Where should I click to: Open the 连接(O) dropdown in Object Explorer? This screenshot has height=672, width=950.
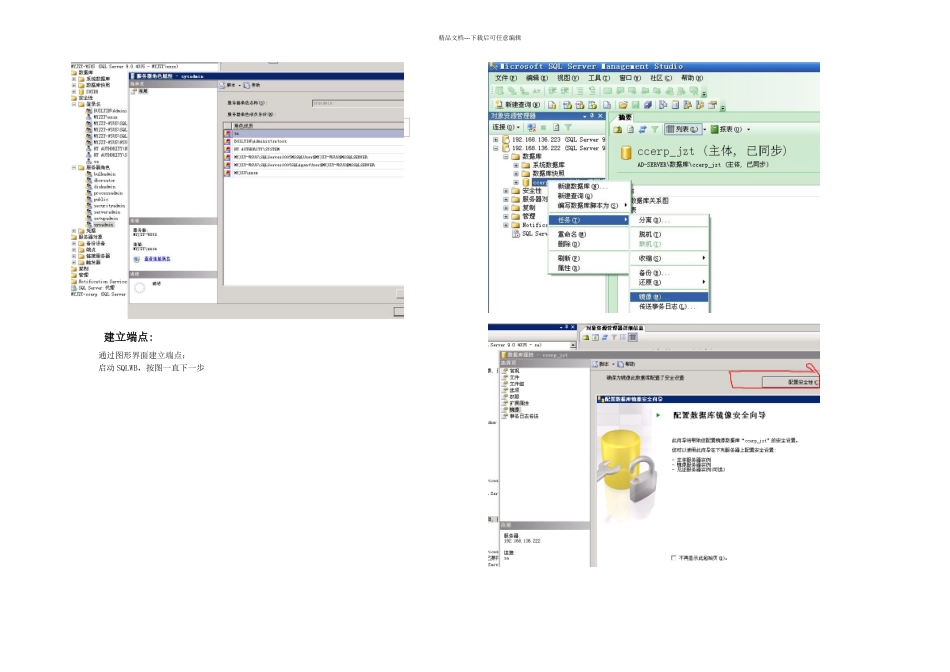(x=506, y=127)
